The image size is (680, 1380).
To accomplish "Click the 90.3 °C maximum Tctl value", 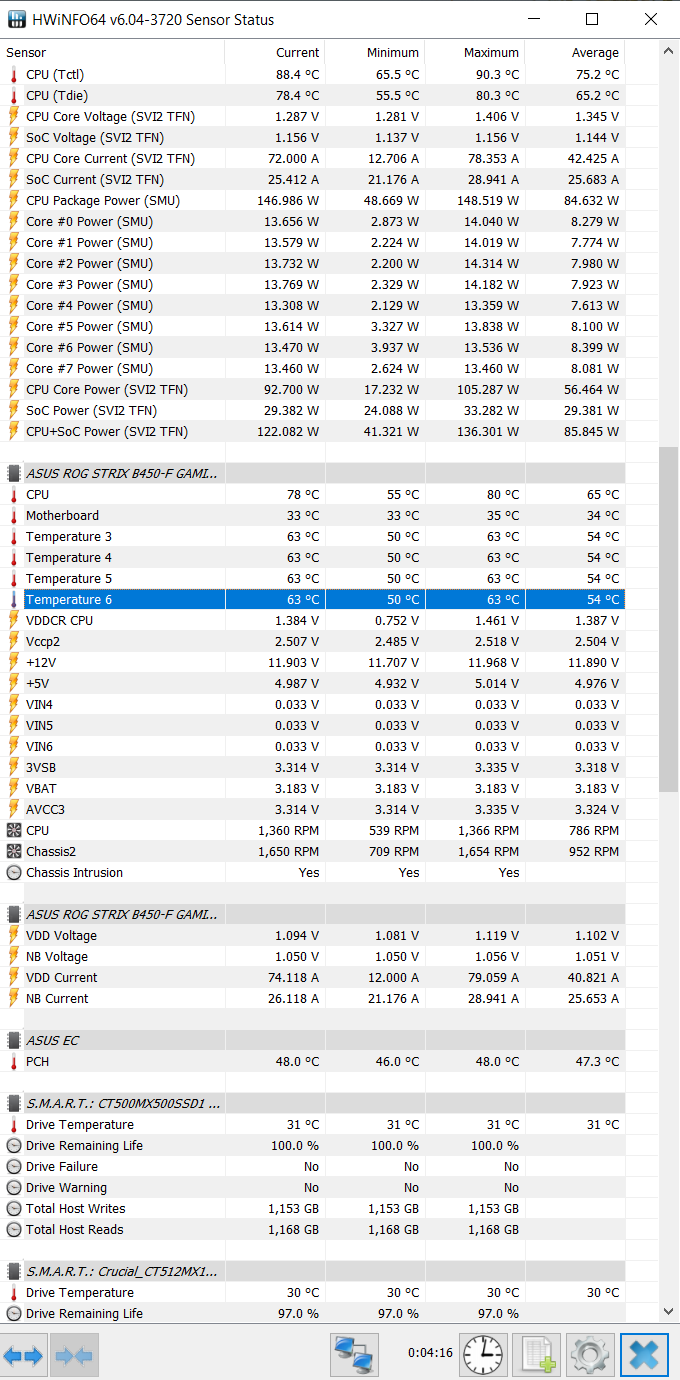I will [x=496, y=74].
